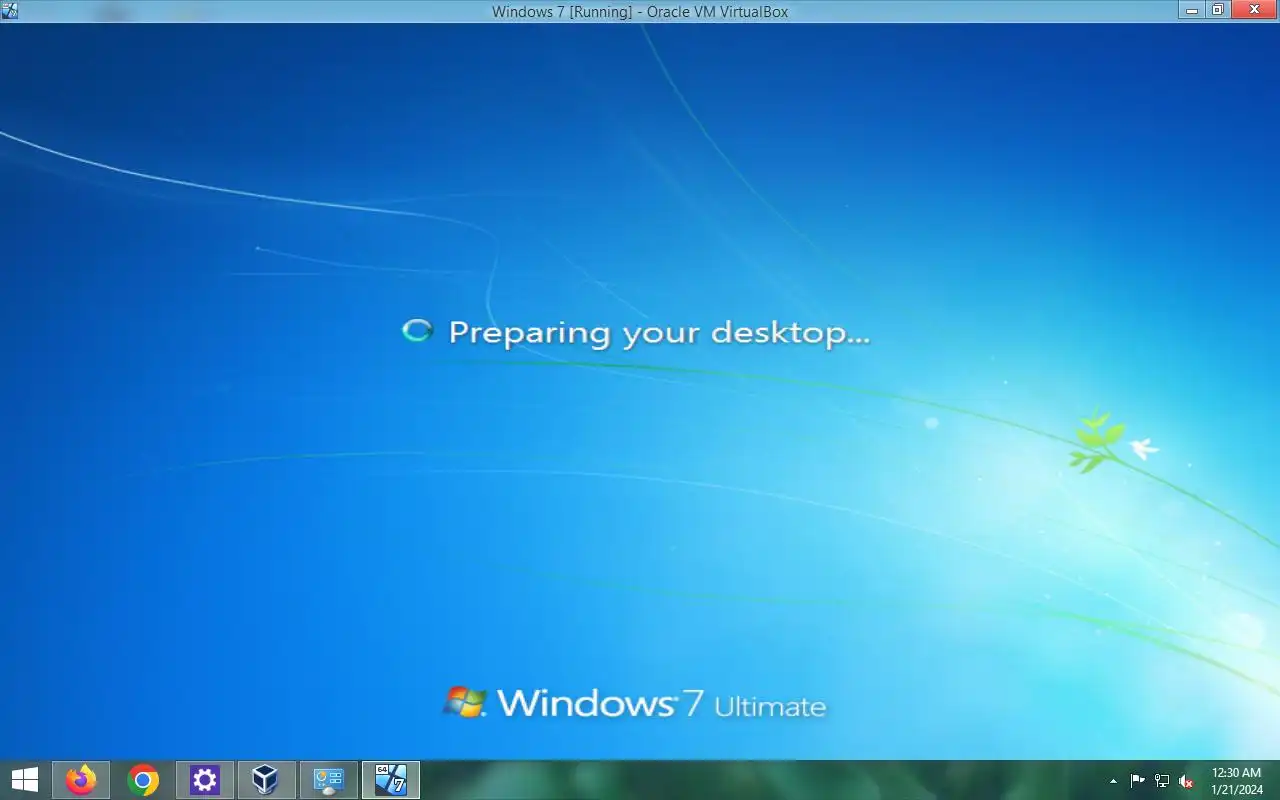The image size is (1280, 800).
Task: Open the Windows Start menu
Action: [24, 780]
